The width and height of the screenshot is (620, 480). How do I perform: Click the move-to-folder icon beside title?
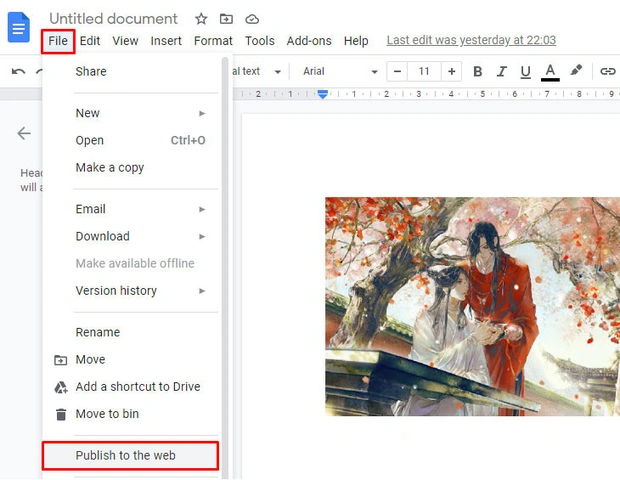click(x=226, y=19)
